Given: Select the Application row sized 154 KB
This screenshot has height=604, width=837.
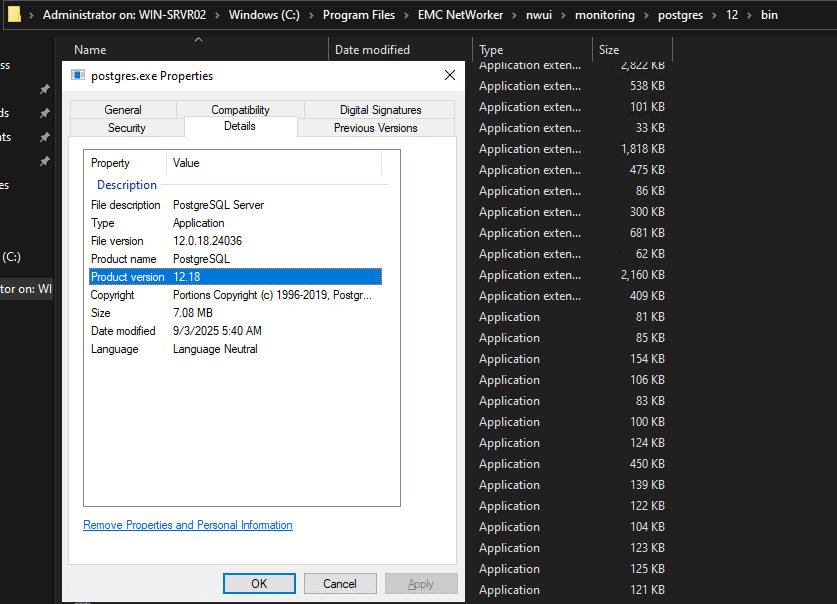Looking at the screenshot, I should tap(571, 359).
